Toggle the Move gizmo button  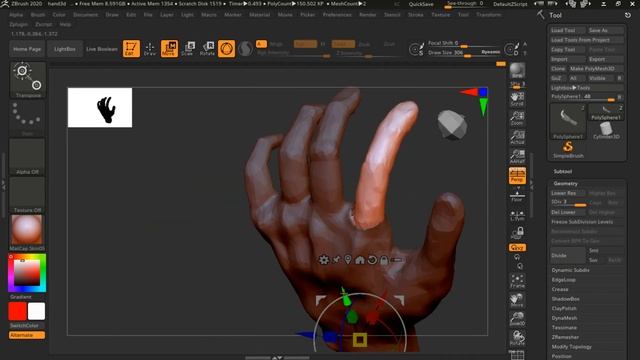click(169, 49)
